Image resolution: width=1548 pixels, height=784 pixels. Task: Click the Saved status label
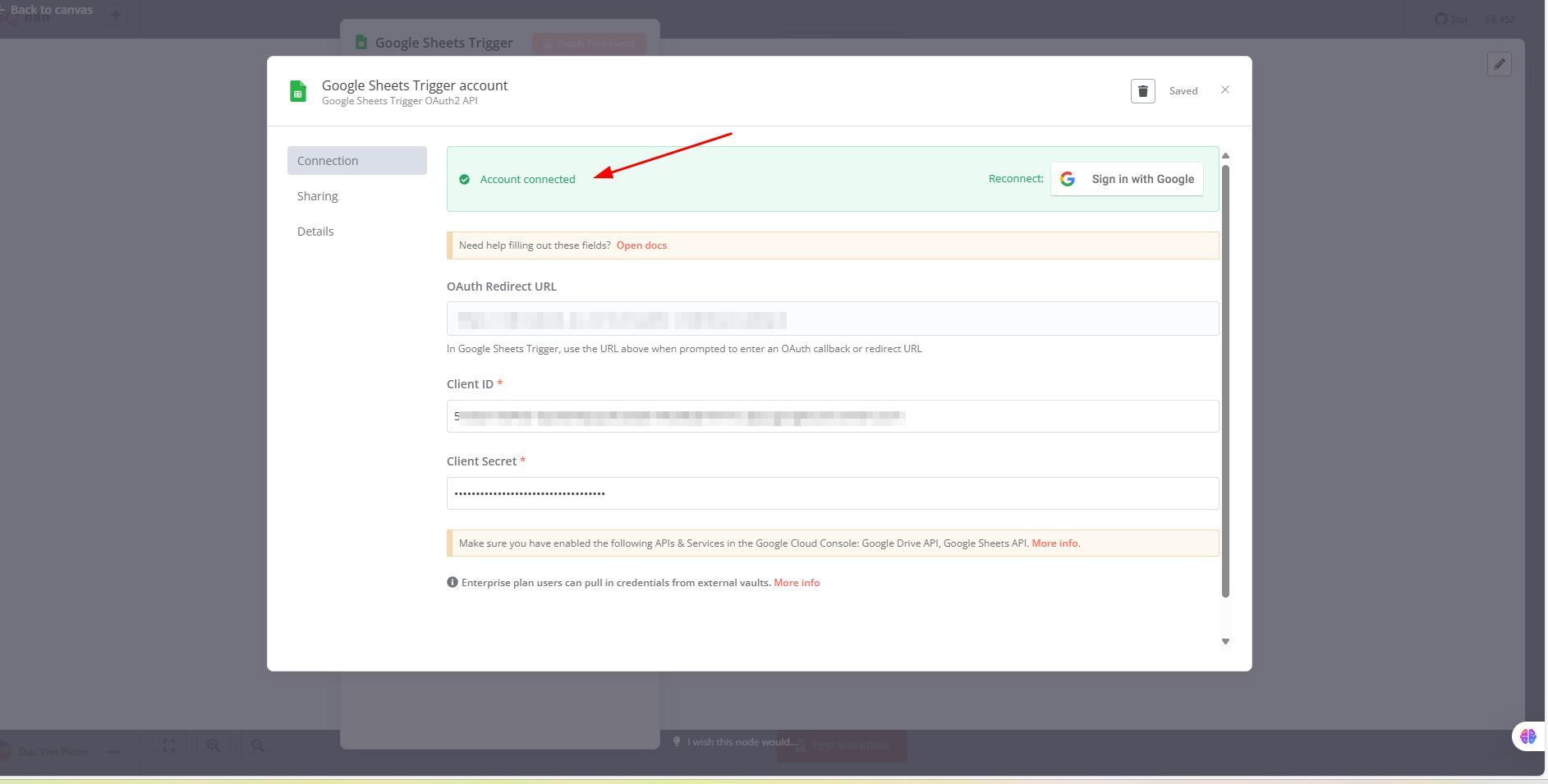tap(1183, 91)
